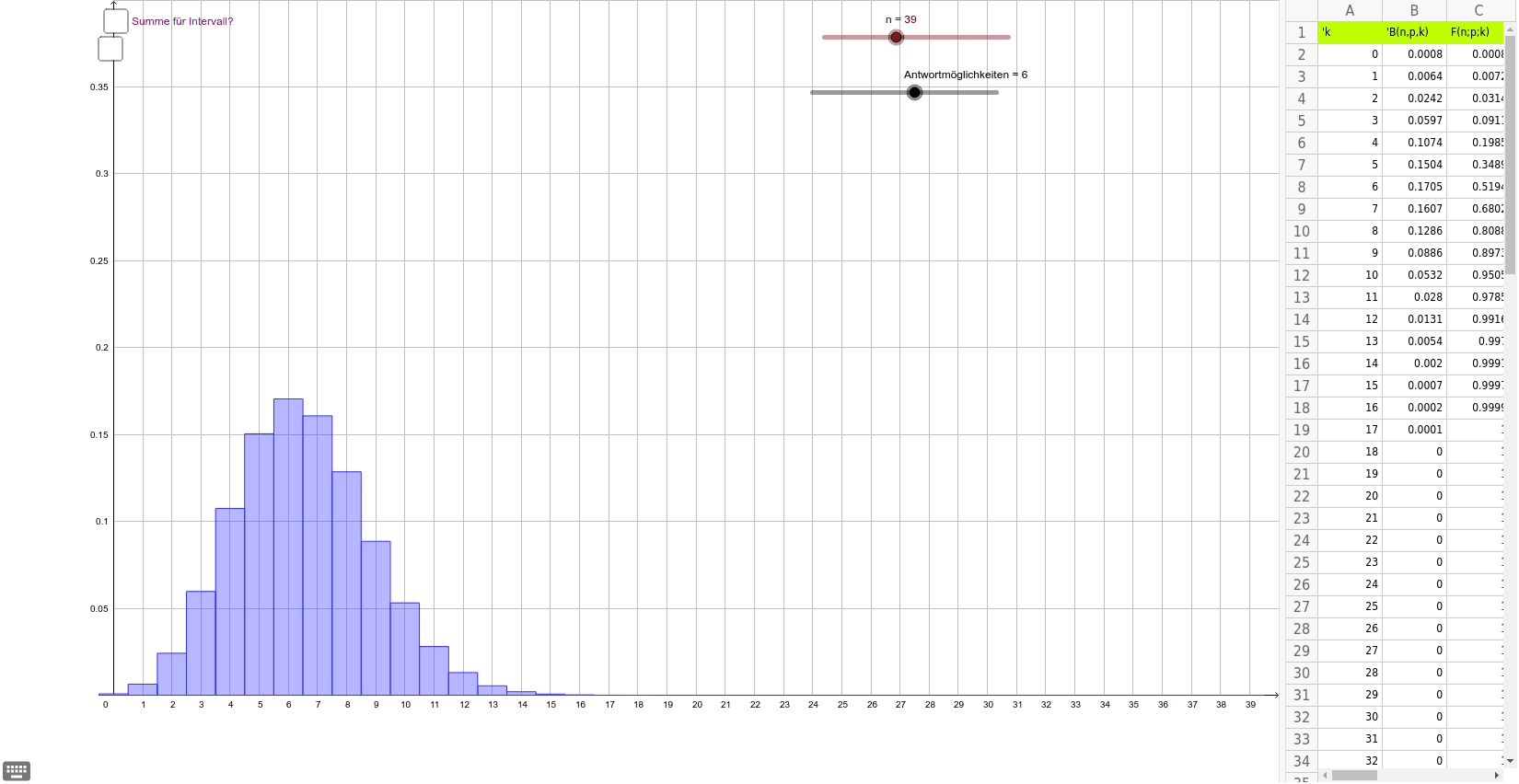Click the spreadsheet scroll-left arrow

pos(1325,775)
